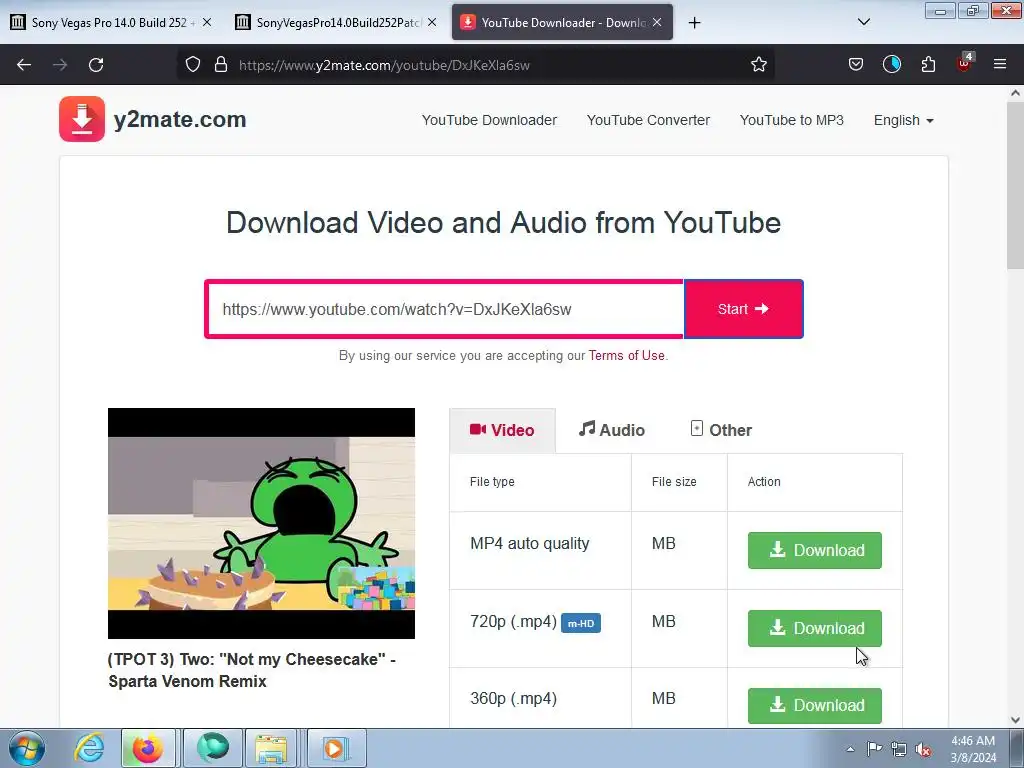
Task: Open uBlock Origin extension icon
Action: 965,63
